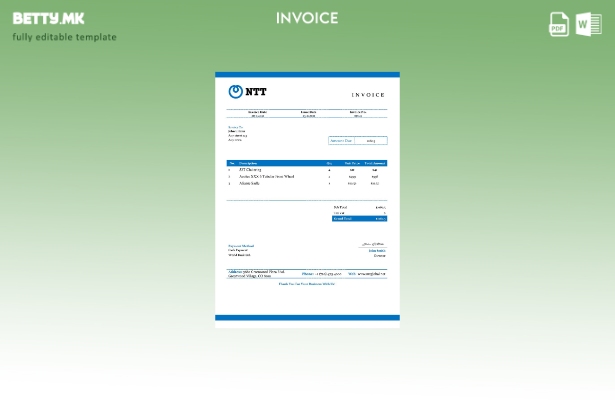Click the Invoice To billing section

pos(237,132)
